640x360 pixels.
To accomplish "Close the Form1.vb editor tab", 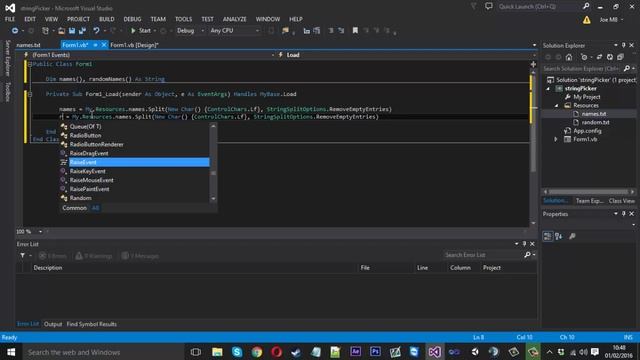I will pos(104,45).
